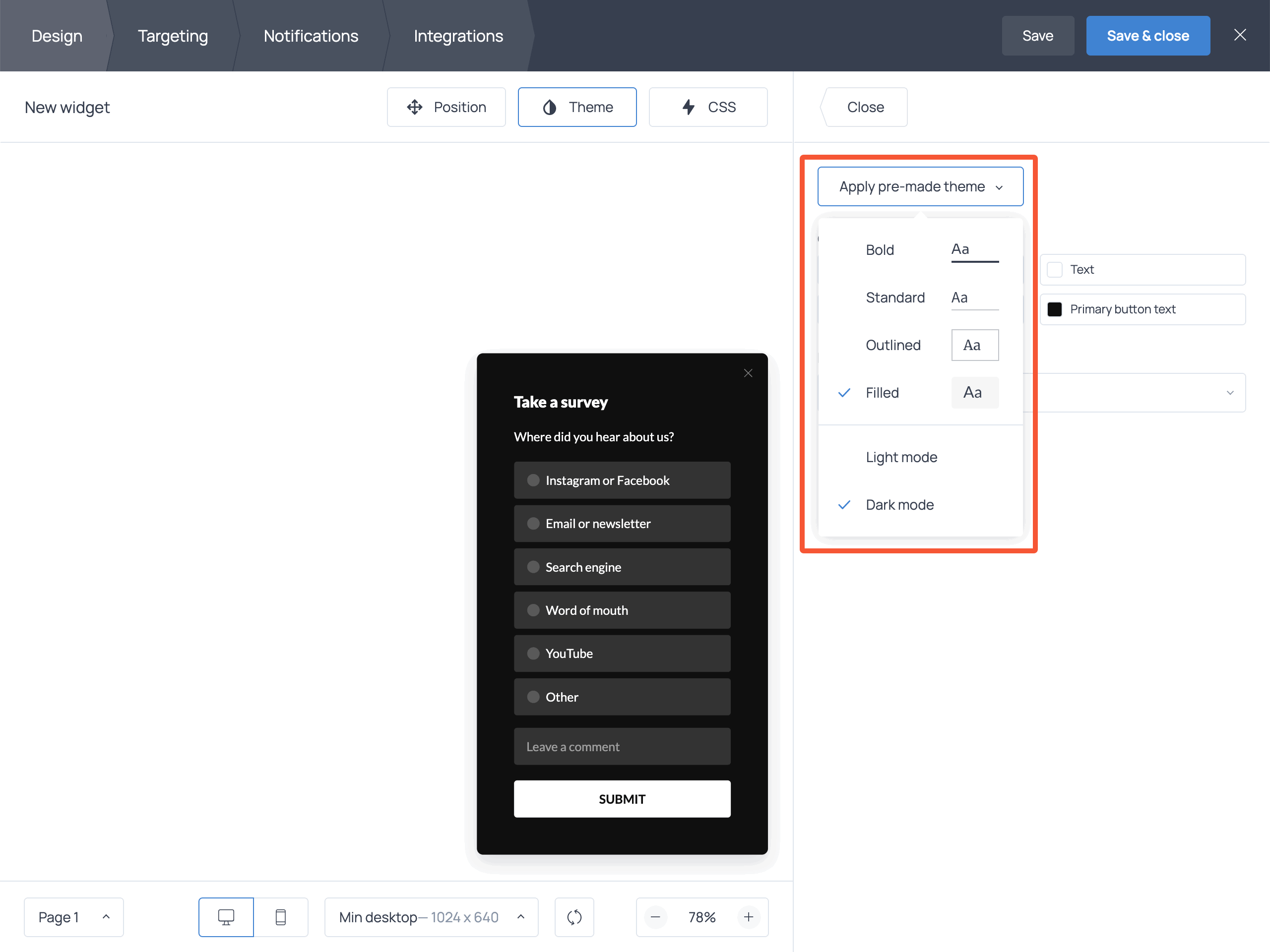Zoom out with the minus icon

pyautogui.click(x=655, y=916)
